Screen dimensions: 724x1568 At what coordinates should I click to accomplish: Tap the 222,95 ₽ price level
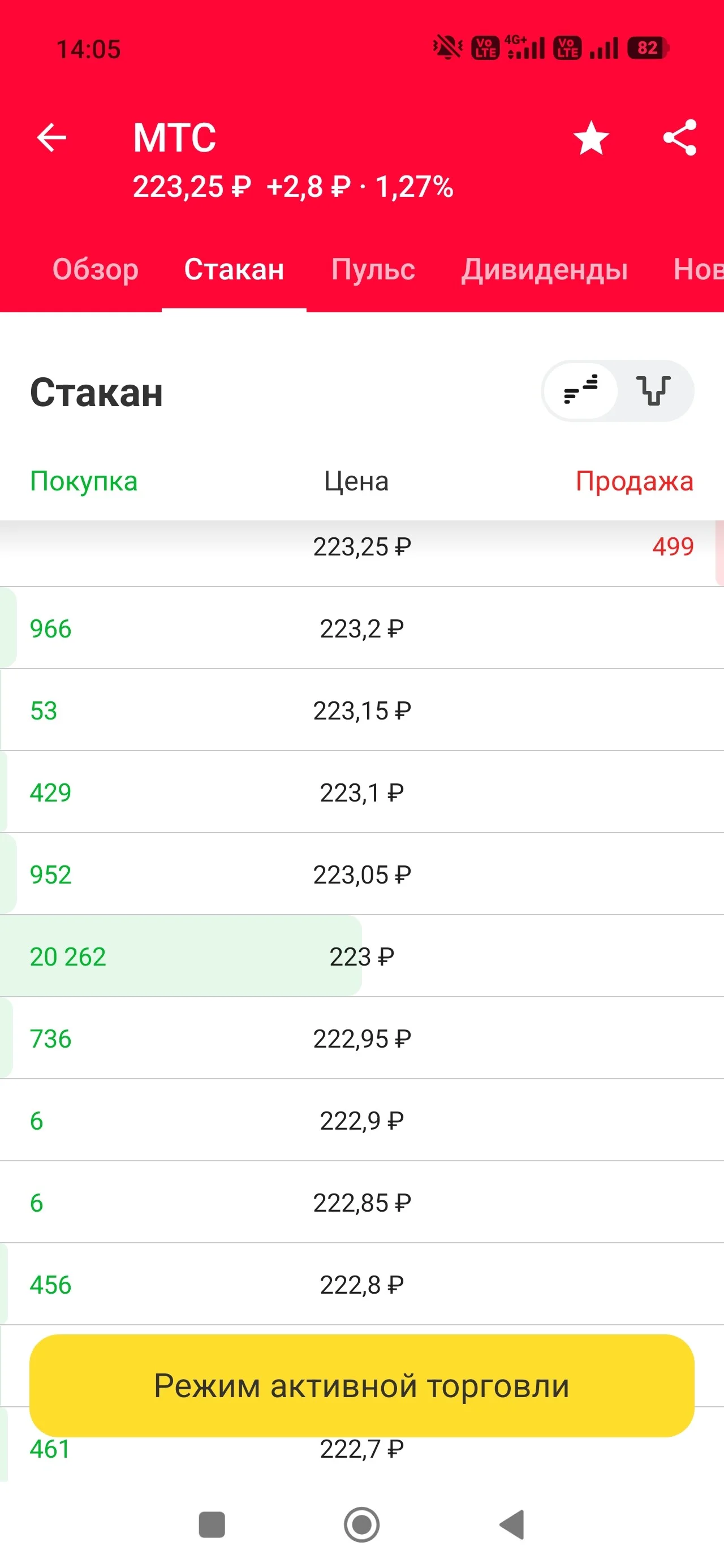[361, 1039]
